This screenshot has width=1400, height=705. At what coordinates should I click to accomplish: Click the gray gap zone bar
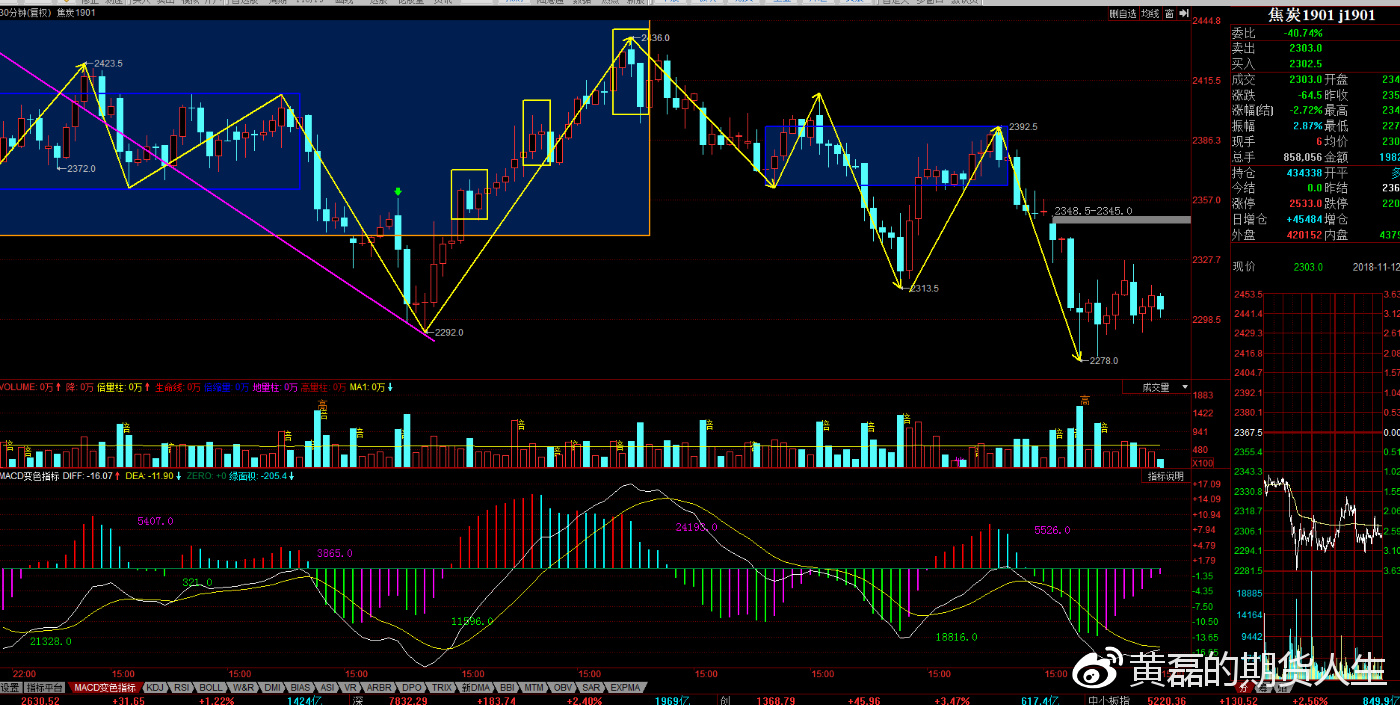click(1121, 219)
